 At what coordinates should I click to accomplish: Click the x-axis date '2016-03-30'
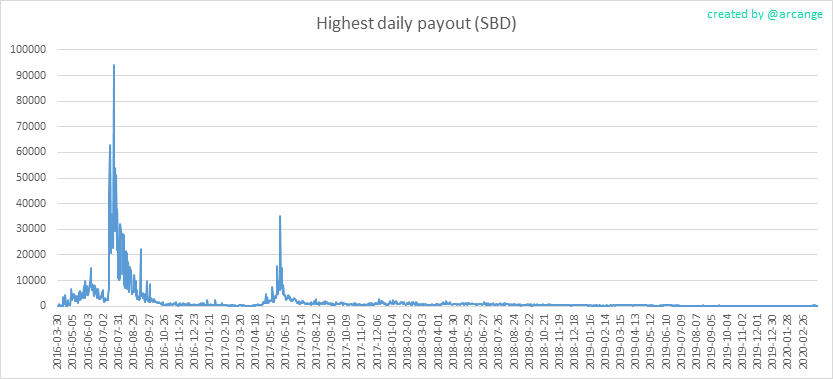coord(57,341)
